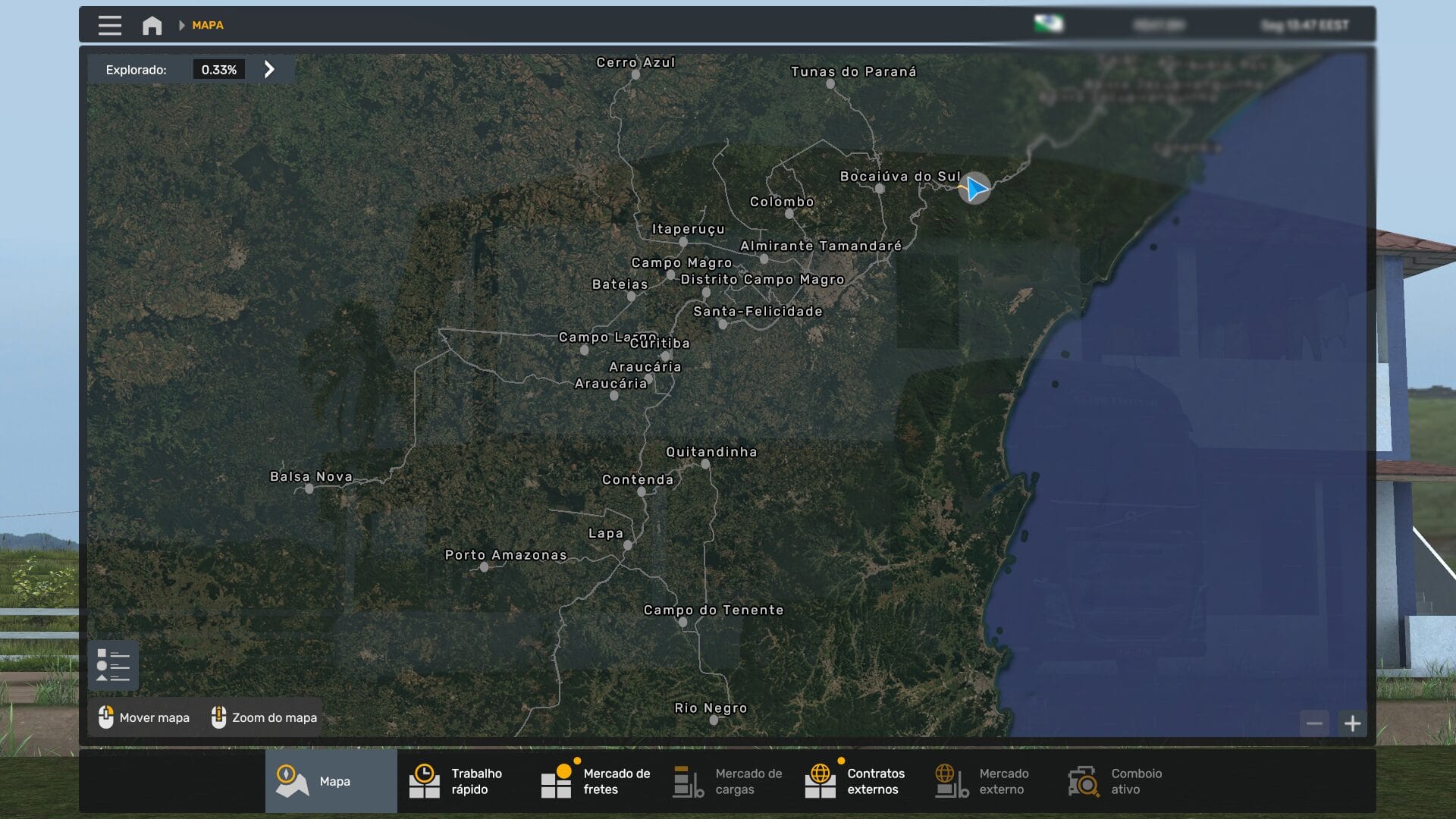Screen dimensions: 1456x819
Task: Open the hamburger navigation menu
Action: 109,25
